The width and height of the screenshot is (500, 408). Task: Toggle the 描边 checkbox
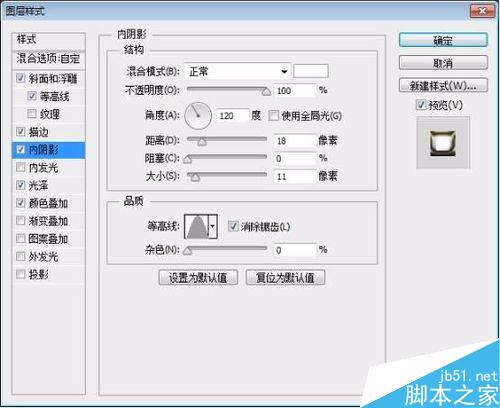21,132
